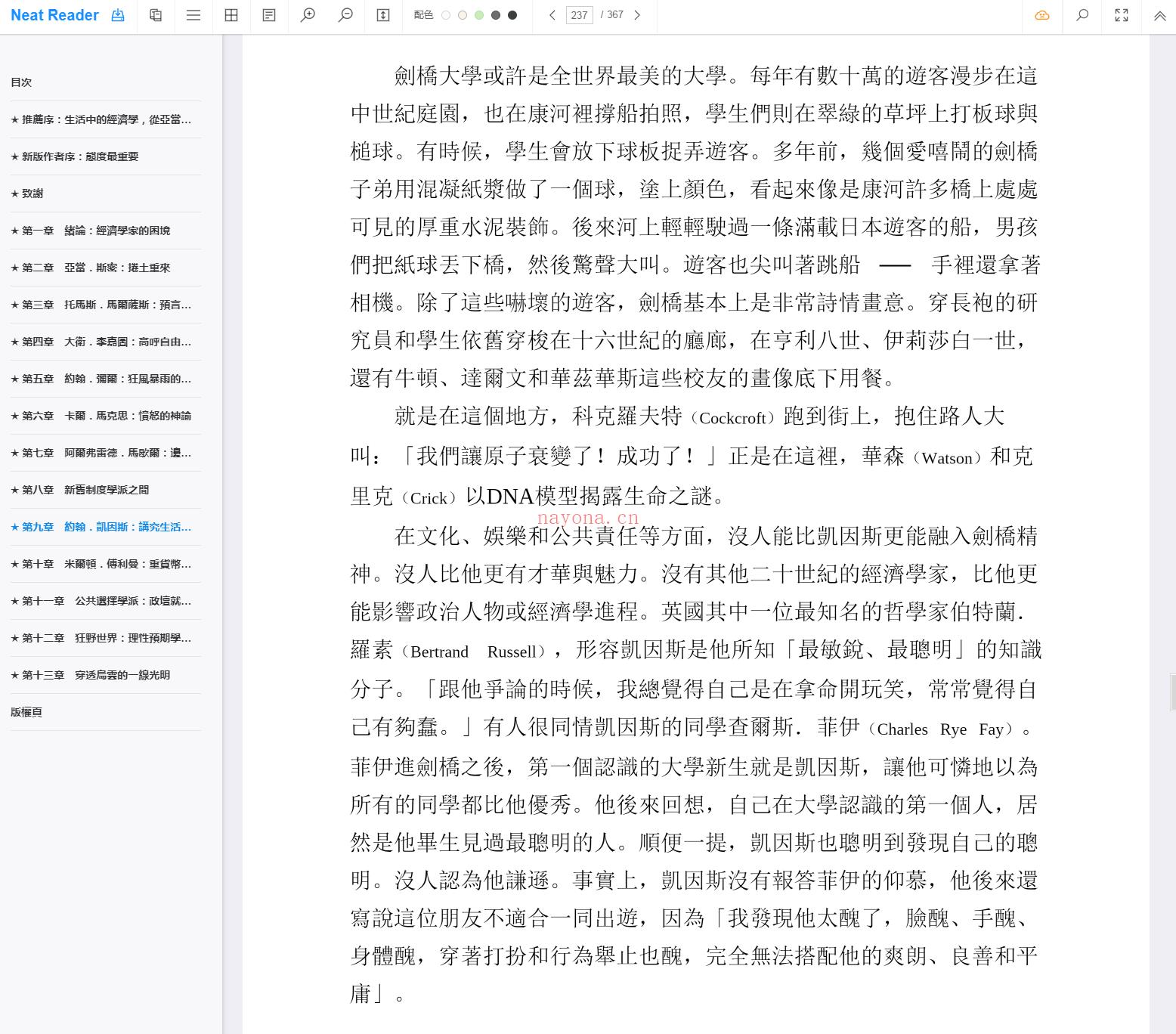Open the notes page icon
Screen dimensions: 1176x1034
269,15
